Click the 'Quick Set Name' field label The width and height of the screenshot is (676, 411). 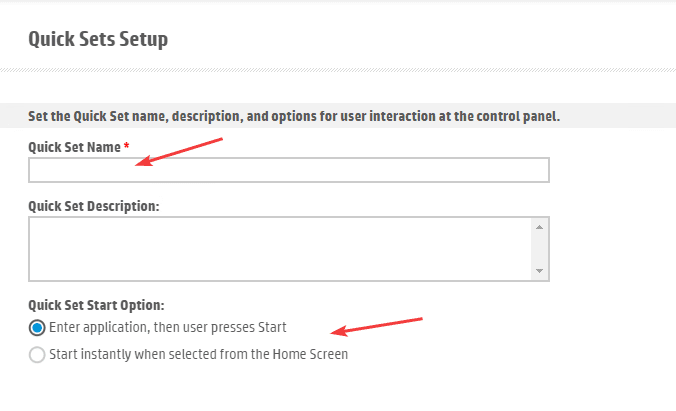(74, 147)
